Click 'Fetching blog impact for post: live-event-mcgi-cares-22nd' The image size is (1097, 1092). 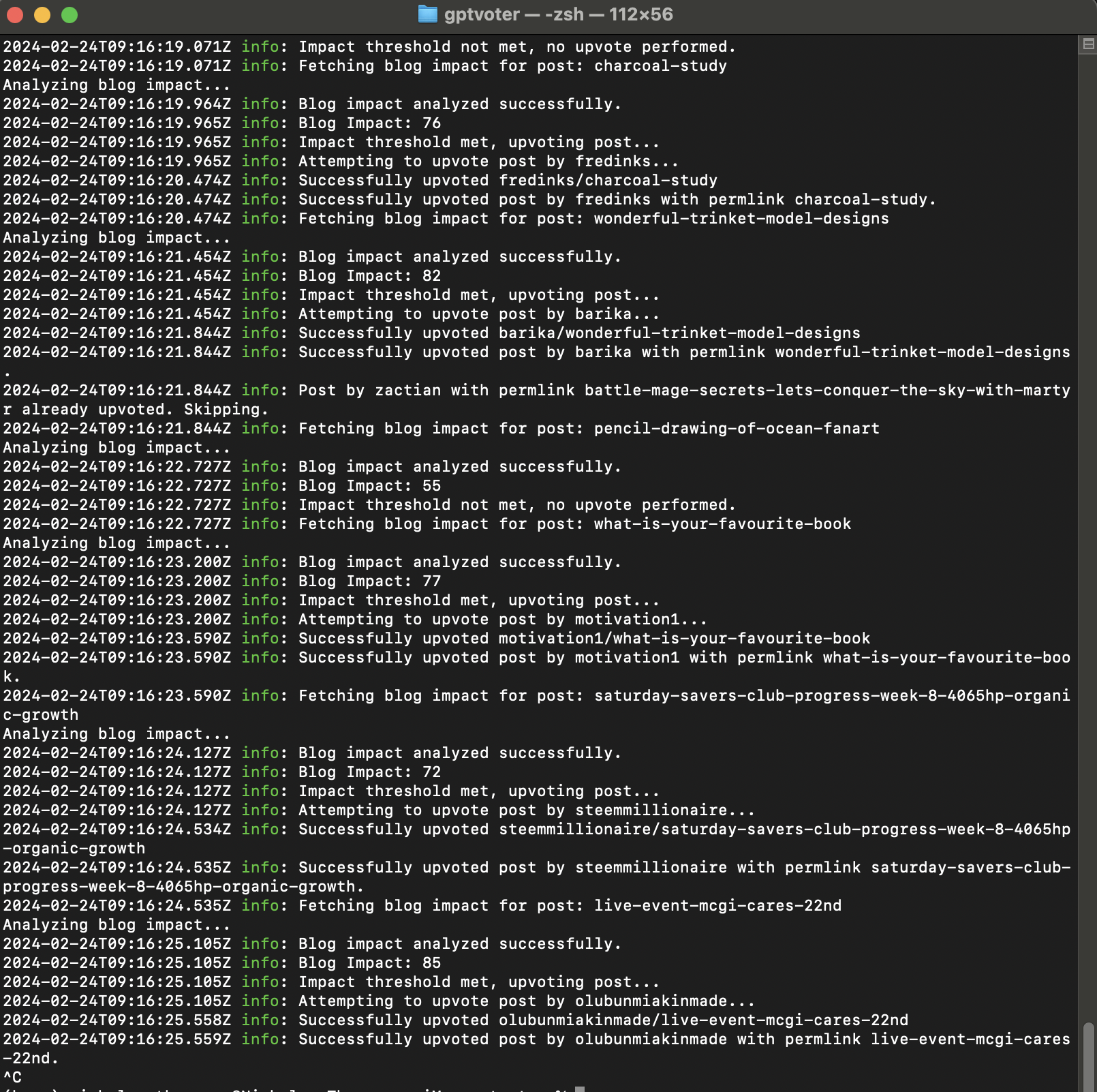click(x=570, y=906)
